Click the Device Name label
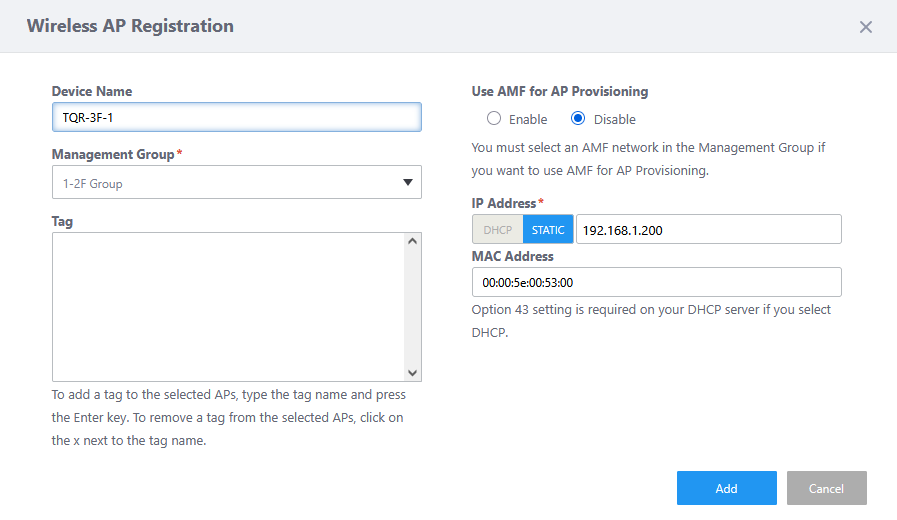Image resolution: width=897 pixels, height=520 pixels. coord(92,91)
